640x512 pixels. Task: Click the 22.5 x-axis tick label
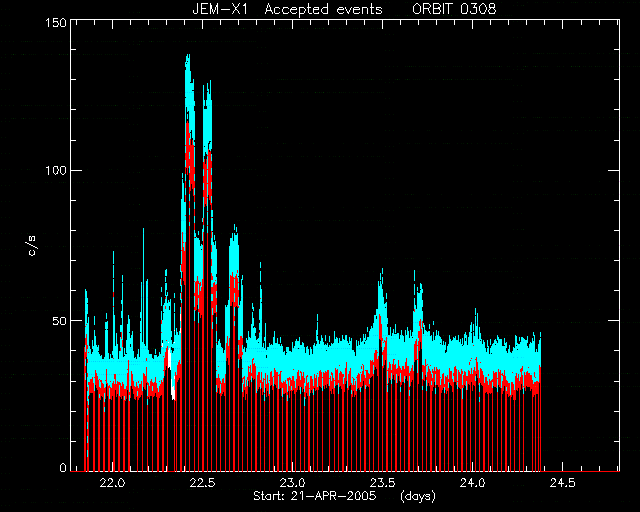click(202, 483)
